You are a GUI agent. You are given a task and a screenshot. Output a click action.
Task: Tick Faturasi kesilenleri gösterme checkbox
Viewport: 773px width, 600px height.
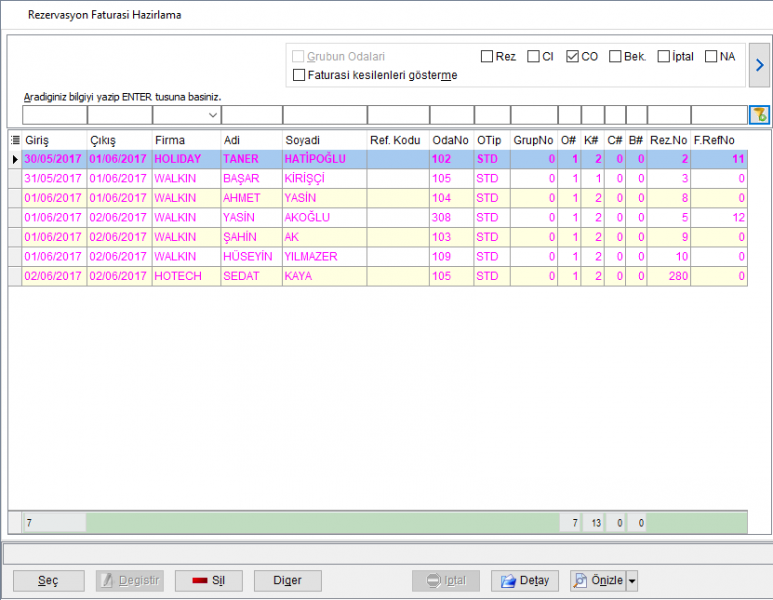click(x=299, y=75)
